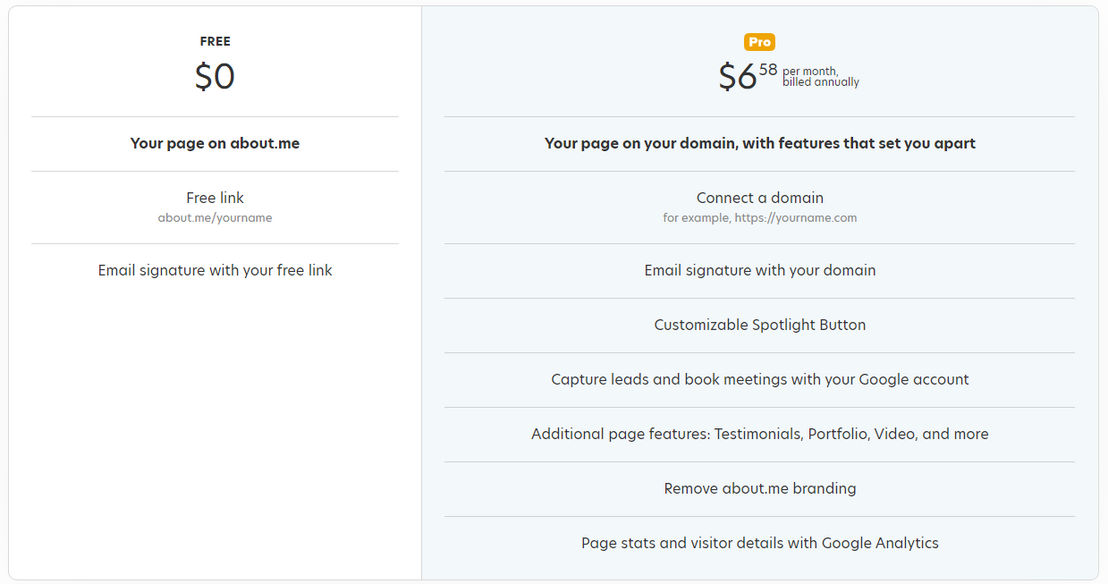Click the 'https://yourname.com' example text
Screen dimensions: 1108x584
pos(796,218)
